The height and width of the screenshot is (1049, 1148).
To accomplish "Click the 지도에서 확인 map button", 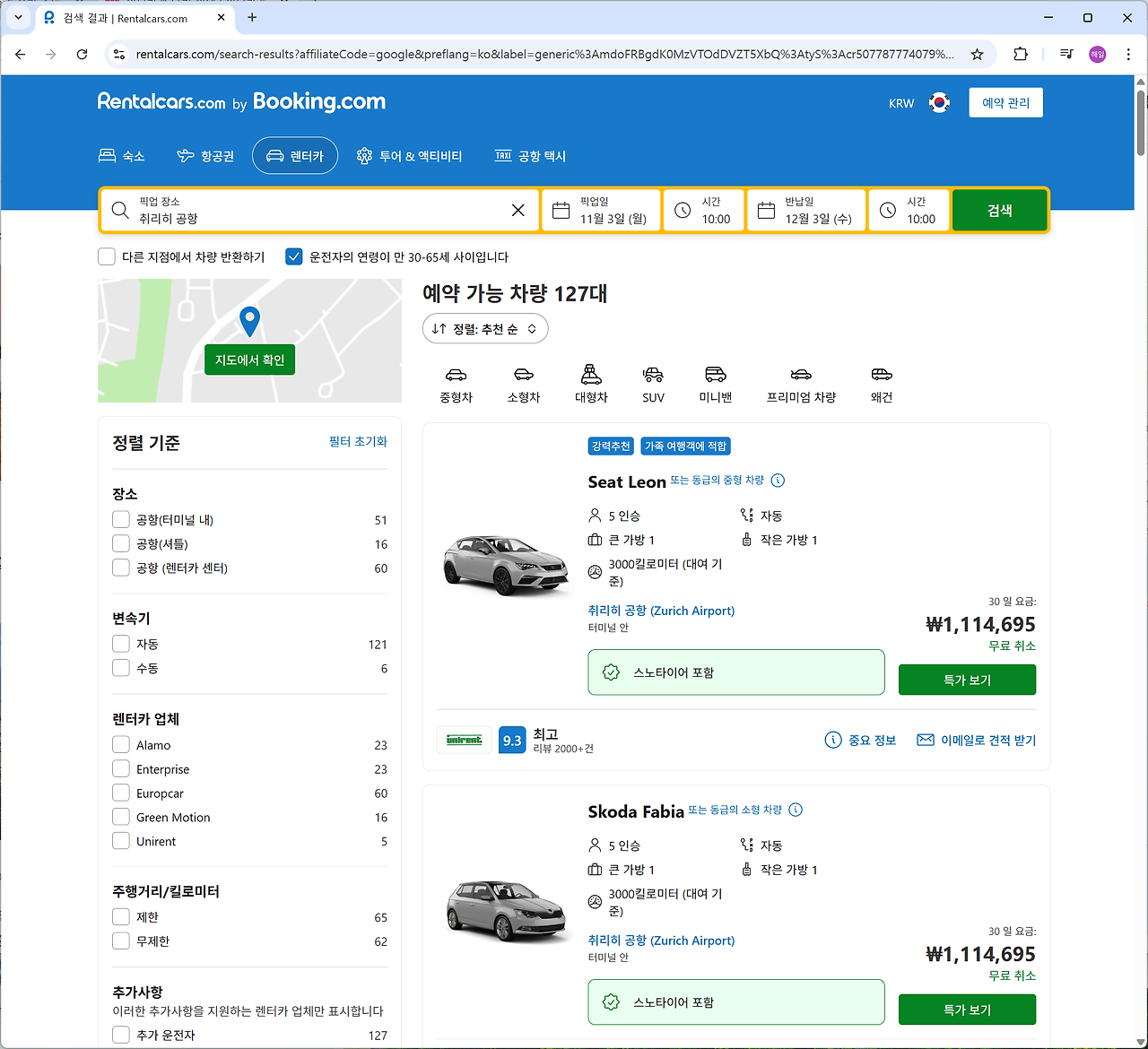I will pos(249,360).
